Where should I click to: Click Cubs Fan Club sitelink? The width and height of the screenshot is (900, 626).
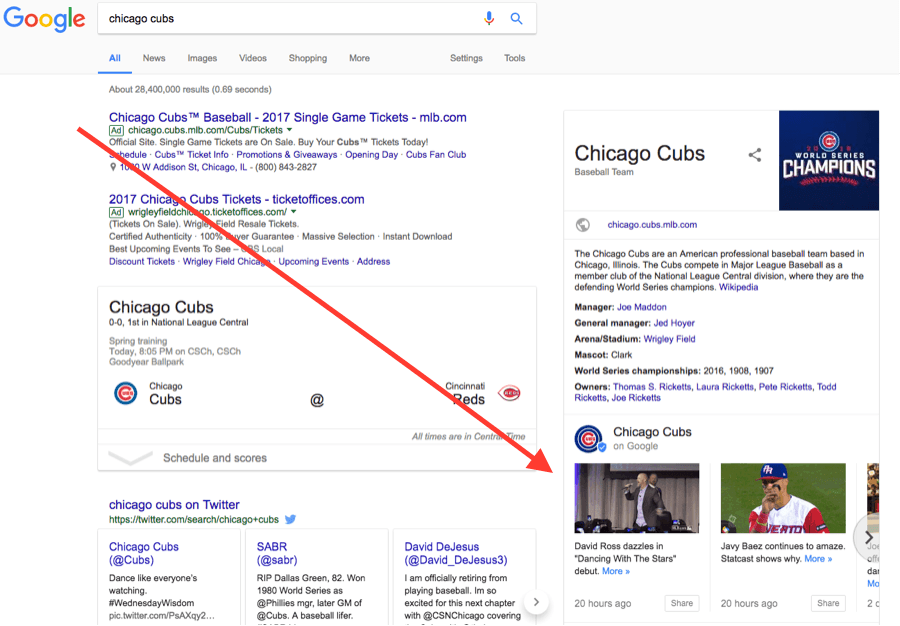(x=436, y=155)
